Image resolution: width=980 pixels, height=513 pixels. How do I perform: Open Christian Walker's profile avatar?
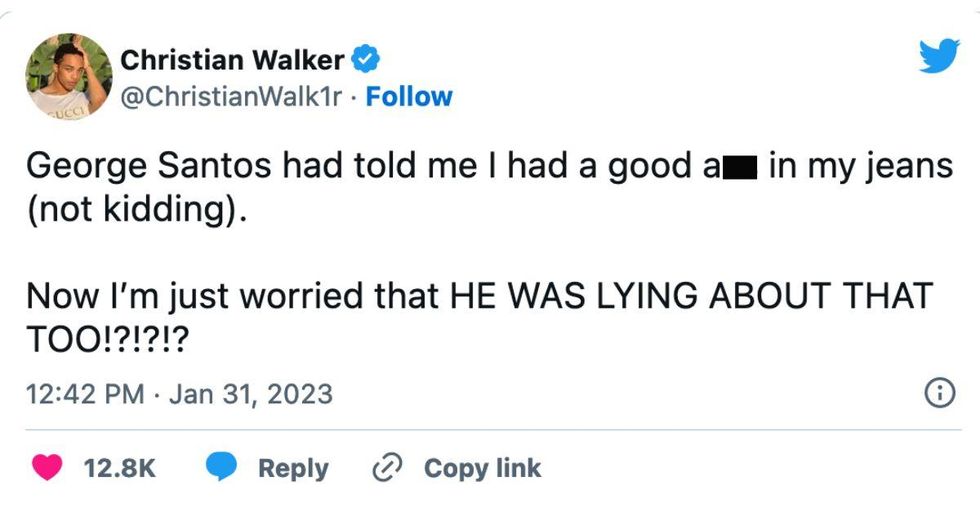pyautogui.click(x=69, y=75)
